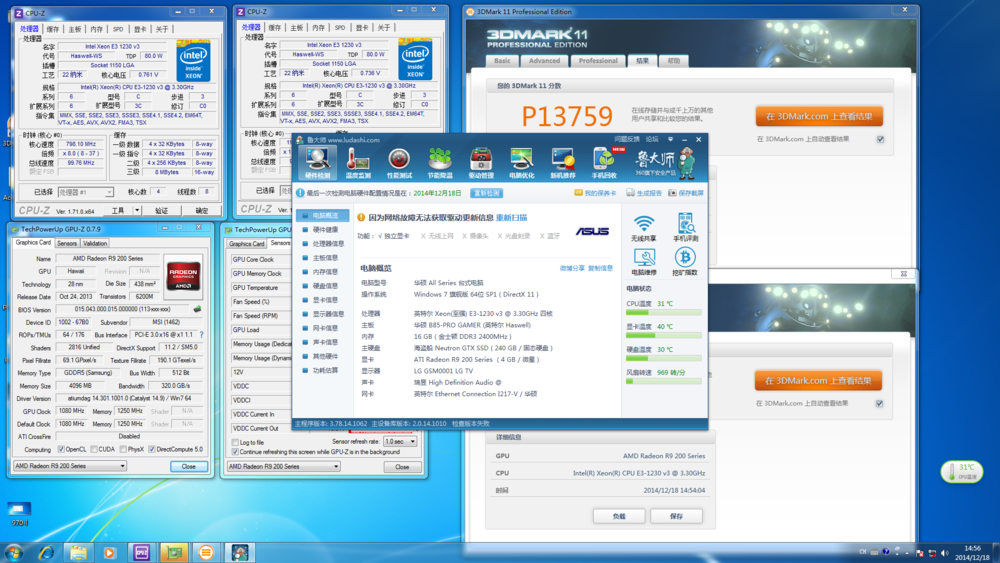Launch Internet Explorer from the taskbar

[x=46, y=552]
